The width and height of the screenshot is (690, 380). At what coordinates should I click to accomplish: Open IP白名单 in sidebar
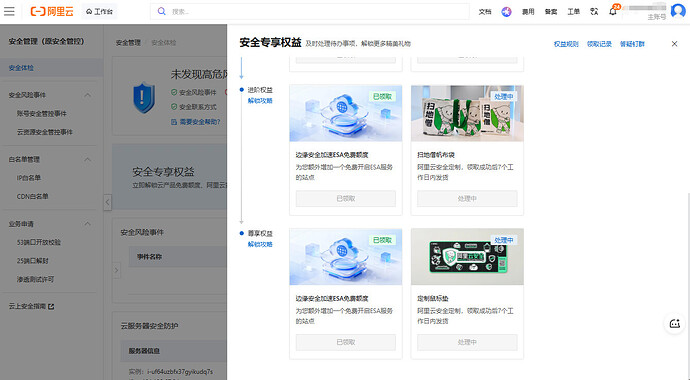tap(29, 178)
